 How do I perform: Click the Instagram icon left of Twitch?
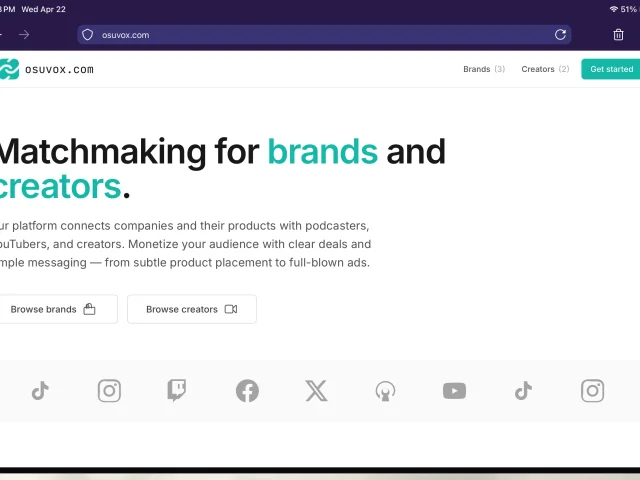click(109, 391)
